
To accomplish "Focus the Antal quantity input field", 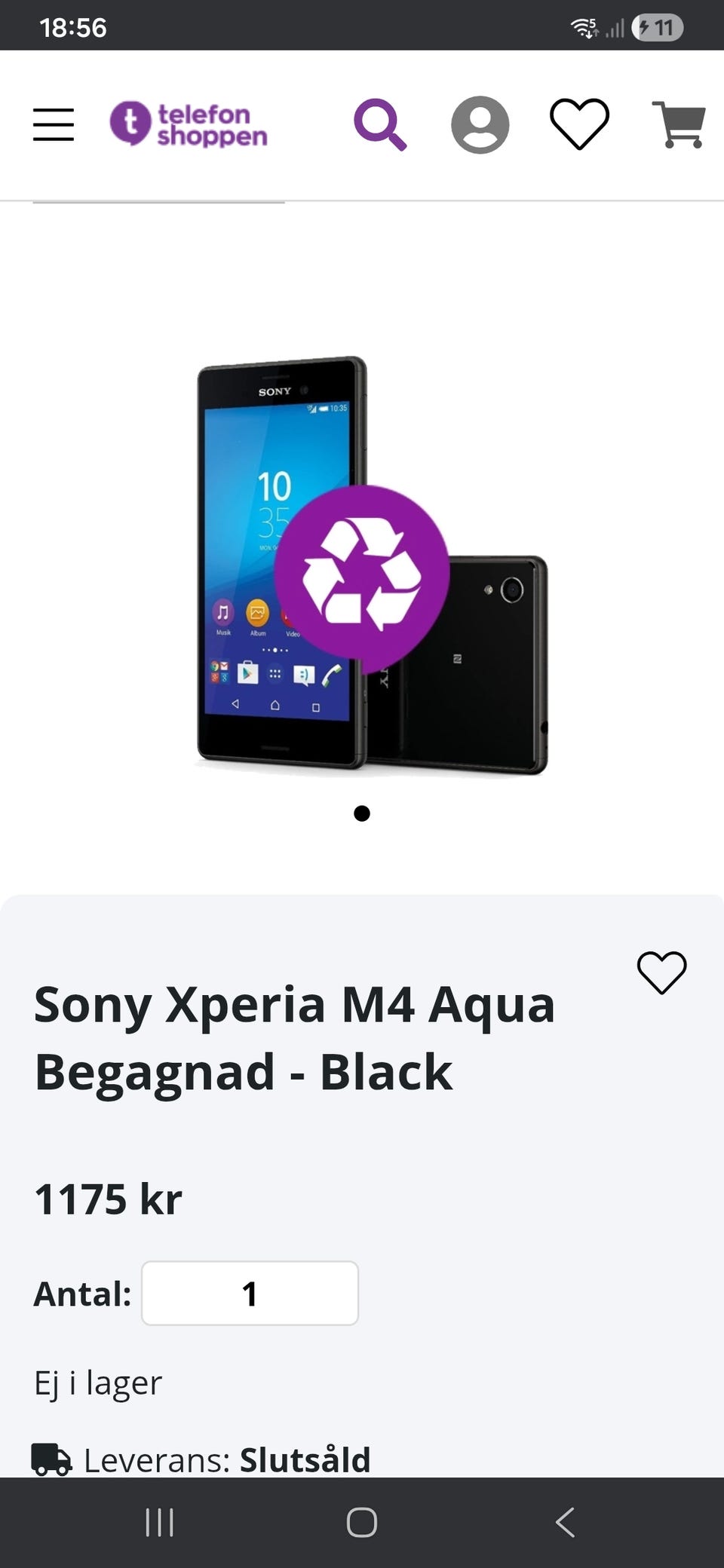I will pos(250,1293).
